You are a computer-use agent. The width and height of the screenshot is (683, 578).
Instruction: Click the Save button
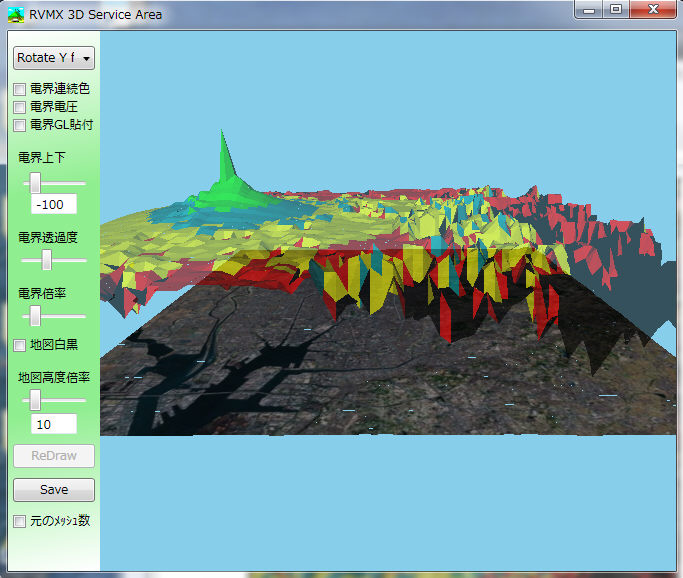point(54,490)
